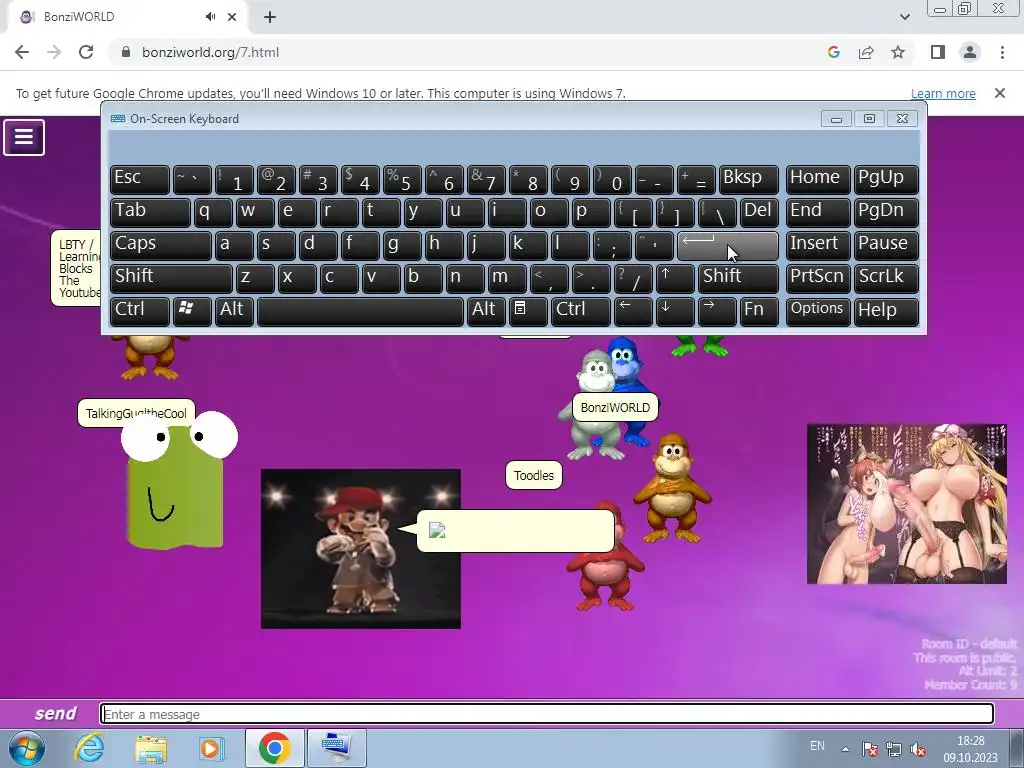Image resolution: width=1024 pixels, height=768 pixels.
Task: Toggle the right Shift key on the on-screen keyboard
Action: pyautogui.click(x=738, y=278)
